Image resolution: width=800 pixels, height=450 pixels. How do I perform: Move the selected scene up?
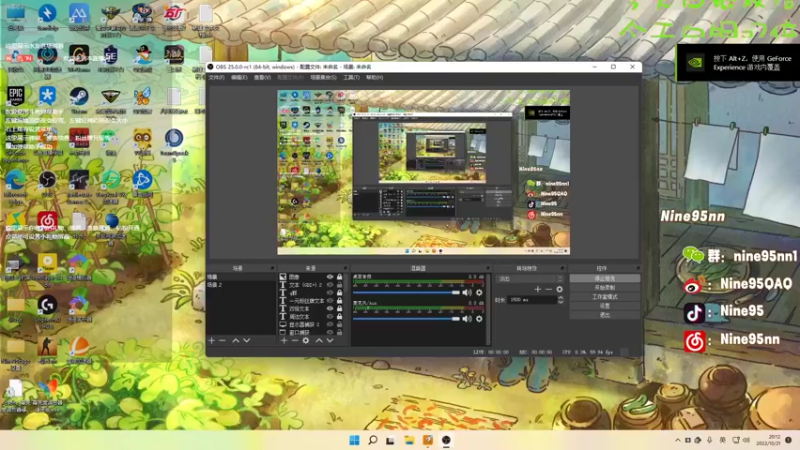click(236, 340)
